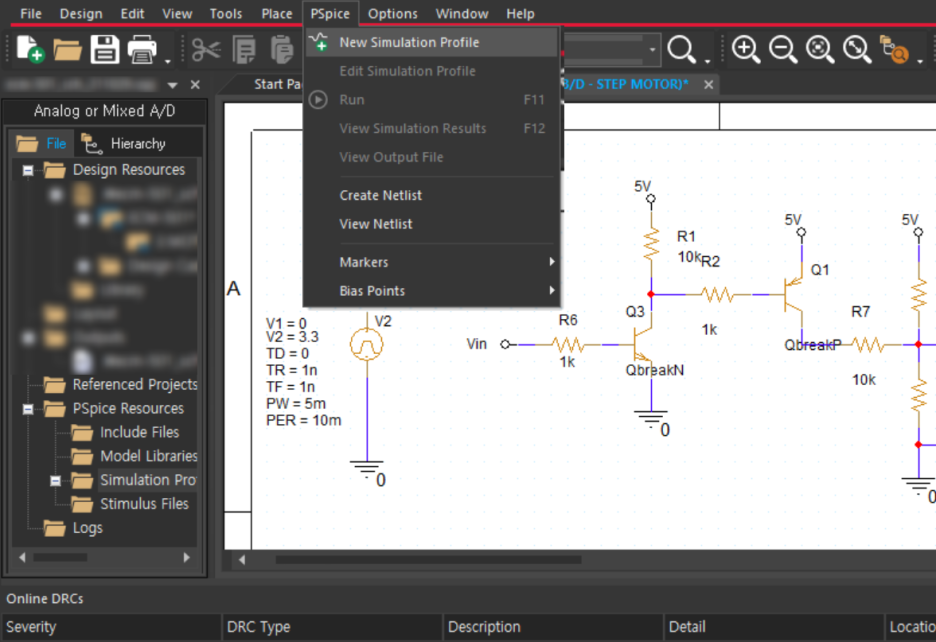Screen dimensions: 936x642
Task: Open the combo box arrow in the toolbar
Action: pos(652,50)
